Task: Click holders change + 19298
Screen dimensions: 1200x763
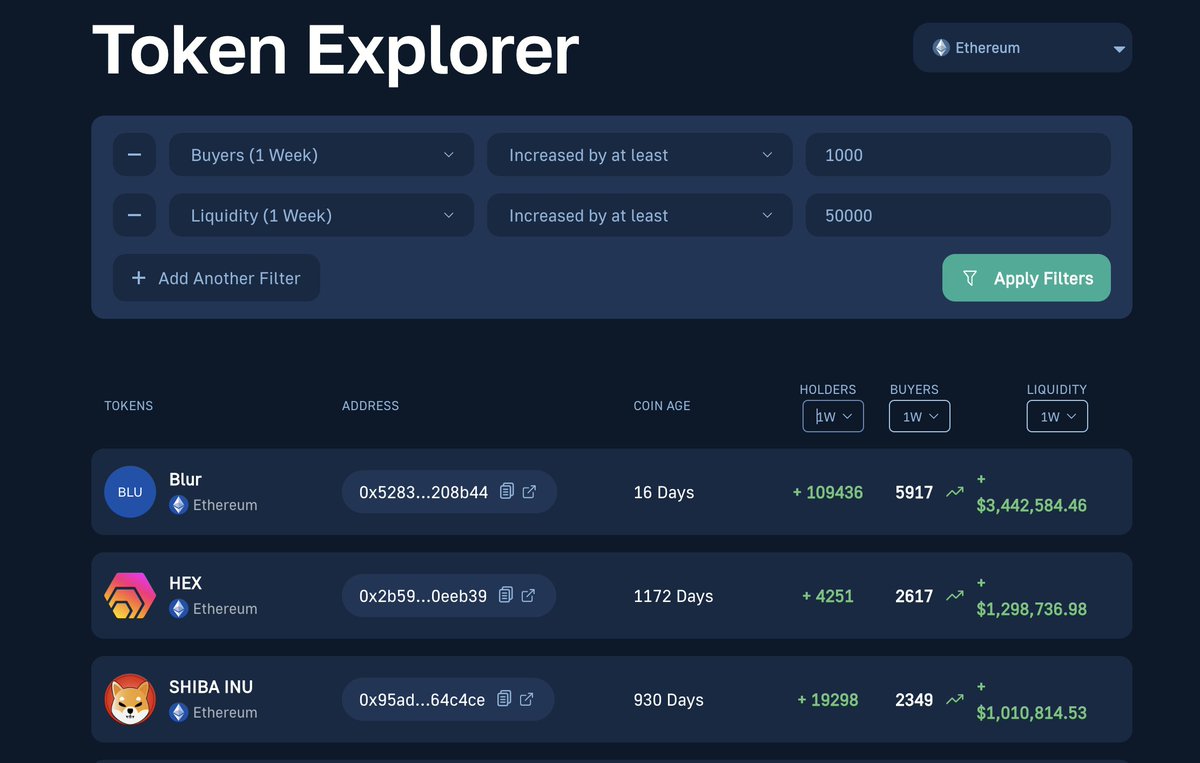Action: click(x=828, y=700)
